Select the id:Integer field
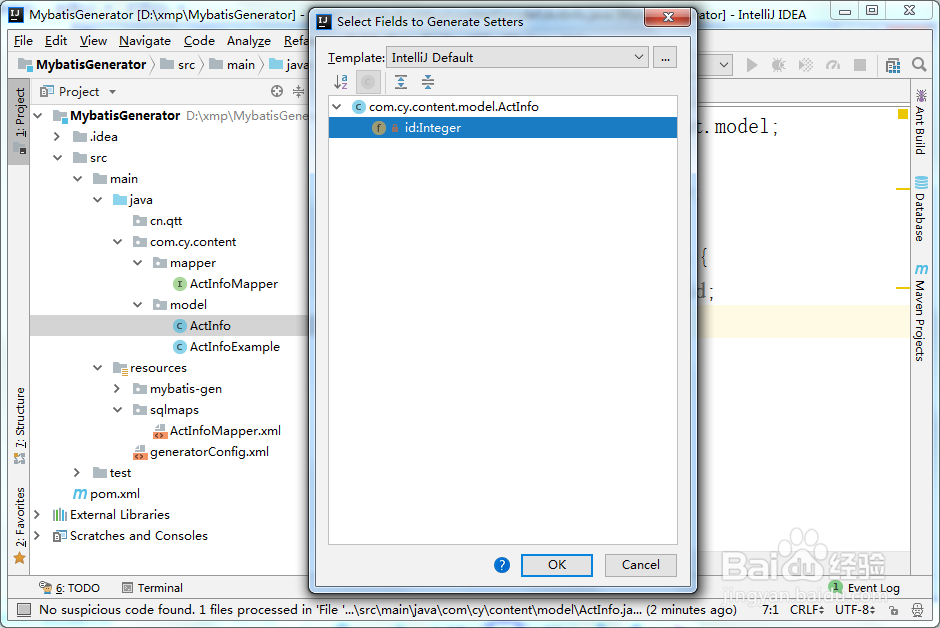This screenshot has width=940, height=628. pos(502,128)
